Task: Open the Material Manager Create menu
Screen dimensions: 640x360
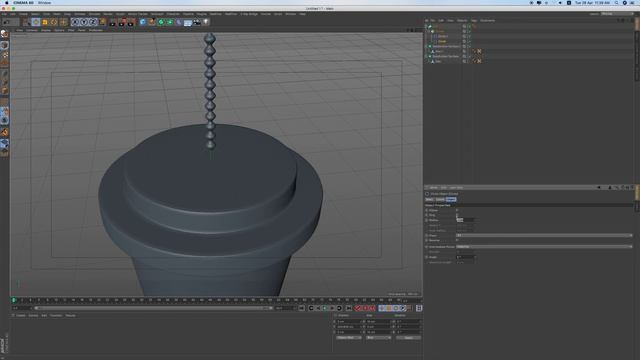Action: pos(20,316)
